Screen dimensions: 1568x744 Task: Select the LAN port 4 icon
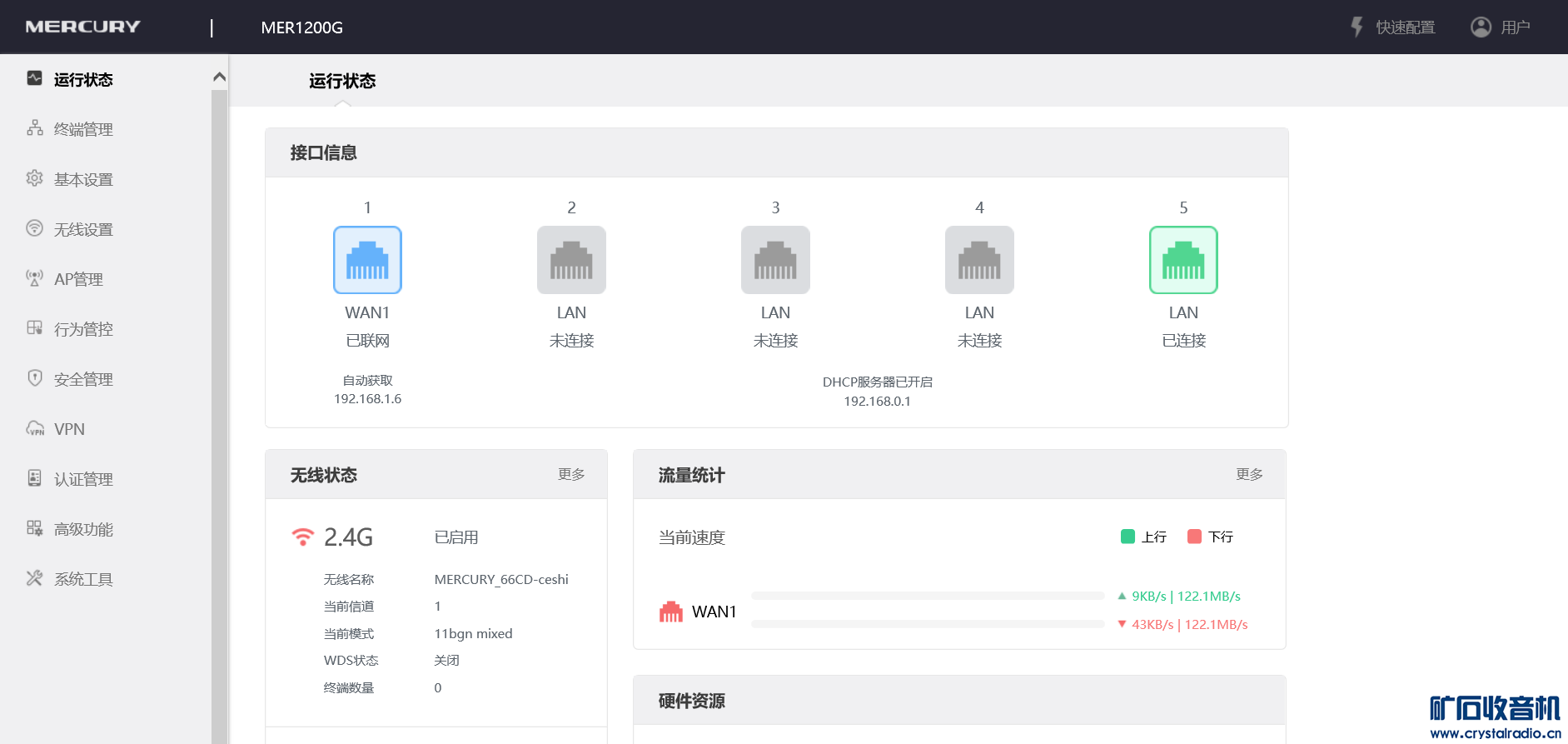(979, 260)
